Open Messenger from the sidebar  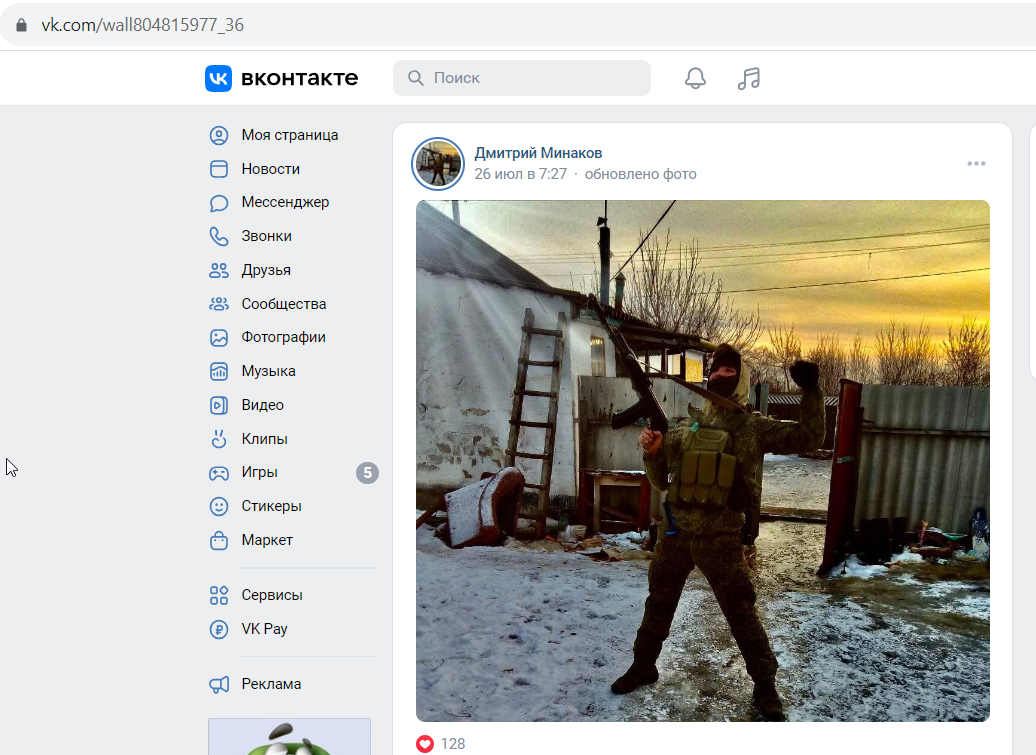[x=285, y=202]
